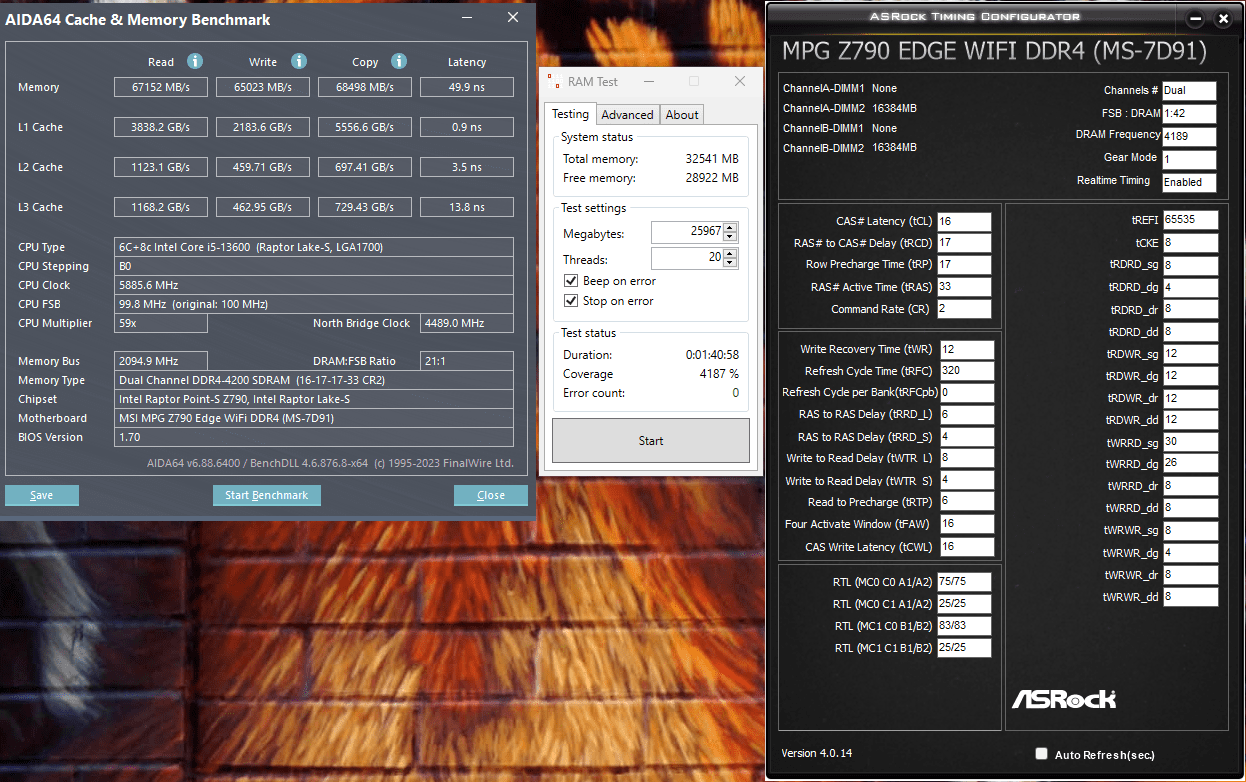Image resolution: width=1246 pixels, height=782 pixels.
Task: Click the Command Rate (CR) field
Action: tap(964, 309)
